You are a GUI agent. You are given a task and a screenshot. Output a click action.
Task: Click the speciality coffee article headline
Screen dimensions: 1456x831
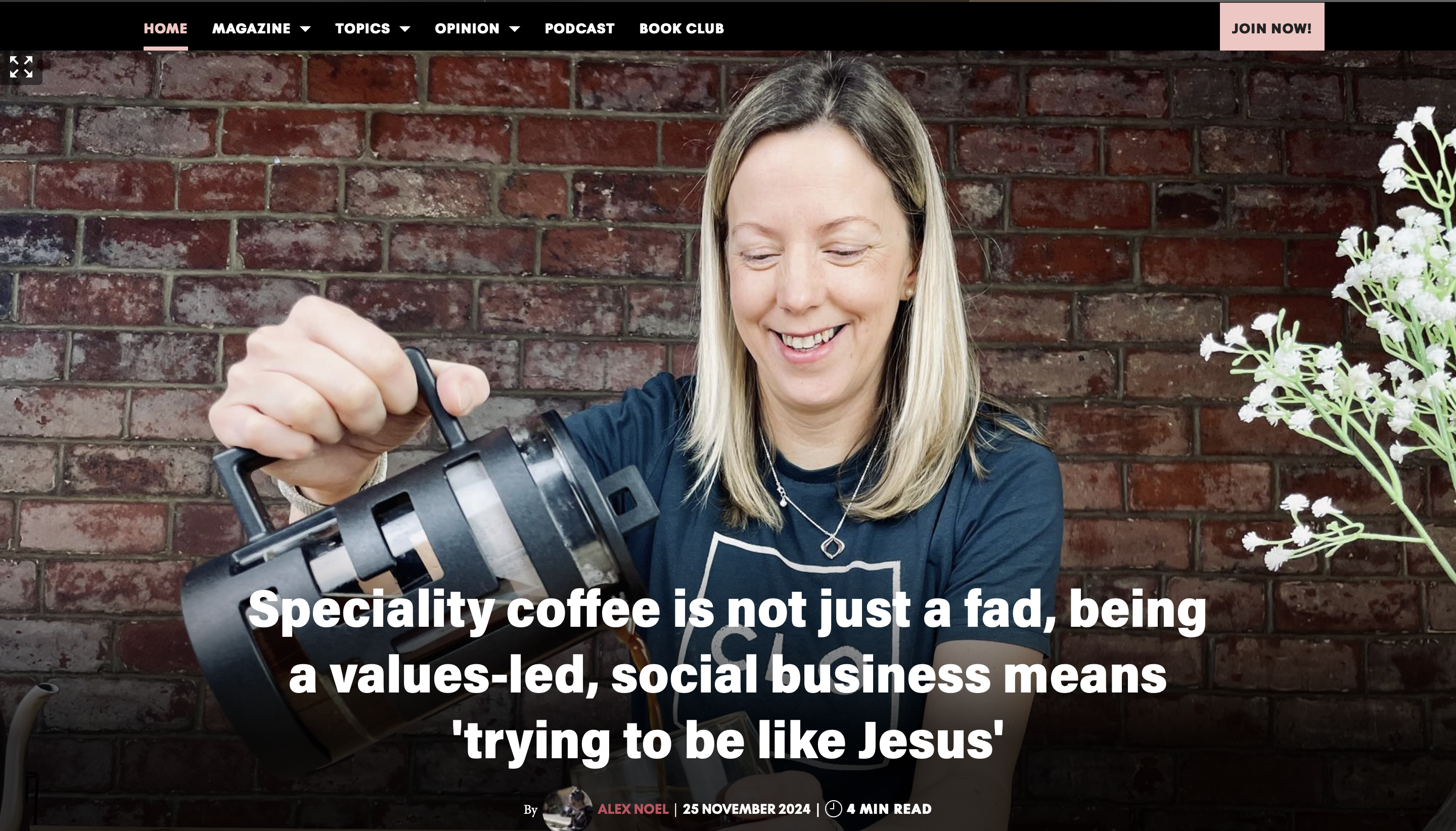point(727,675)
